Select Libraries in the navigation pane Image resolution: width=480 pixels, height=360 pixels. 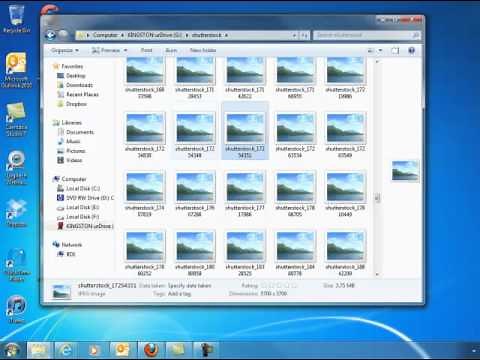tap(71, 123)
